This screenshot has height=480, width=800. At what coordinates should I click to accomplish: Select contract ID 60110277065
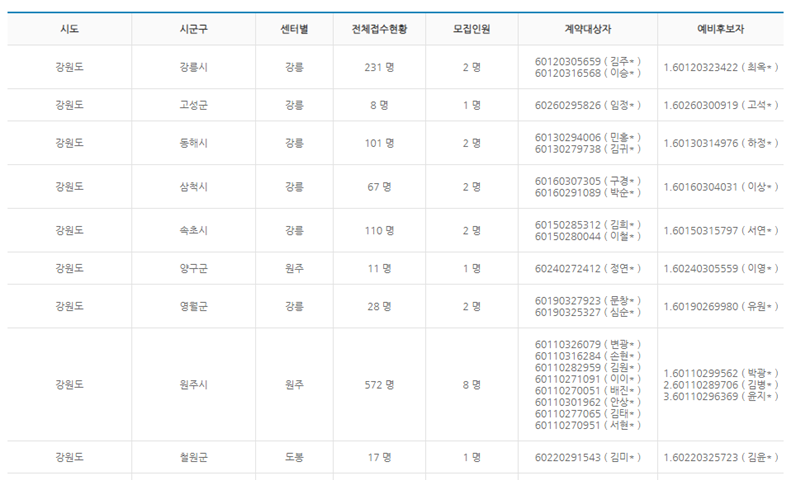568,414
